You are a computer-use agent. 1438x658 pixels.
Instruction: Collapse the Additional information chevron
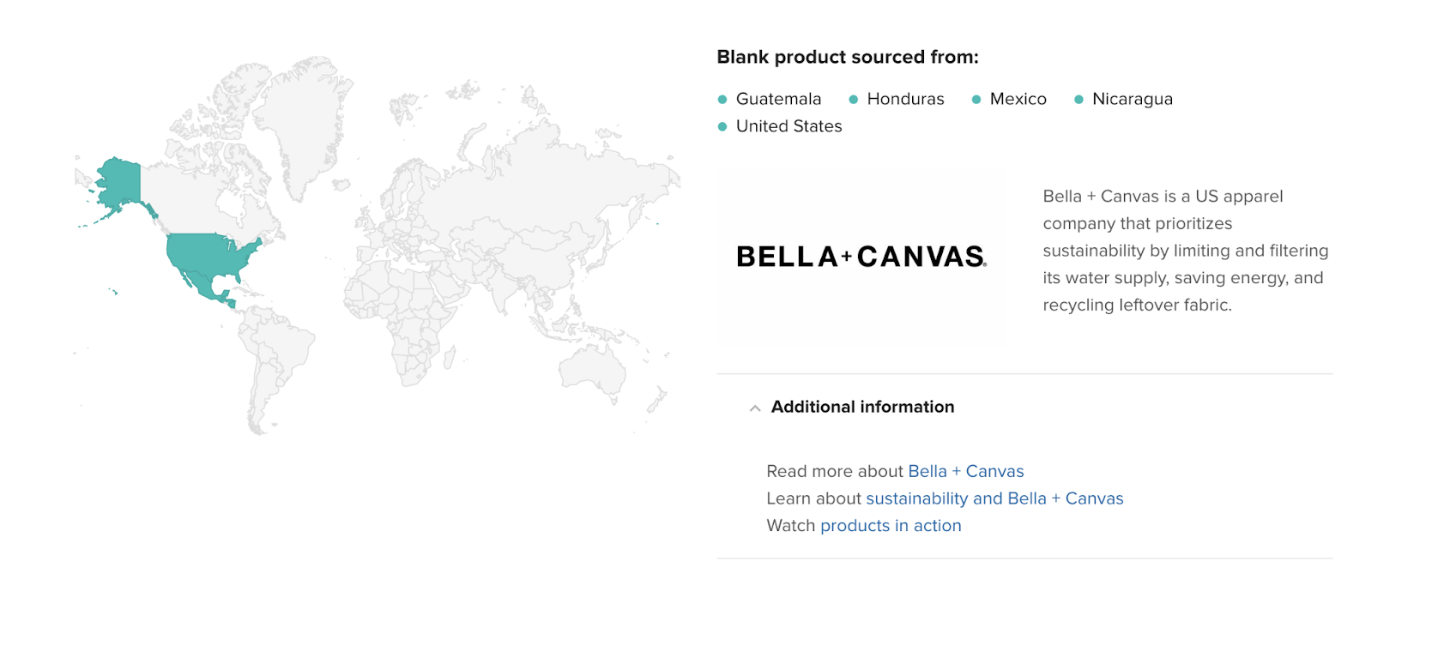pyautogui.click(x=755, y=408)
